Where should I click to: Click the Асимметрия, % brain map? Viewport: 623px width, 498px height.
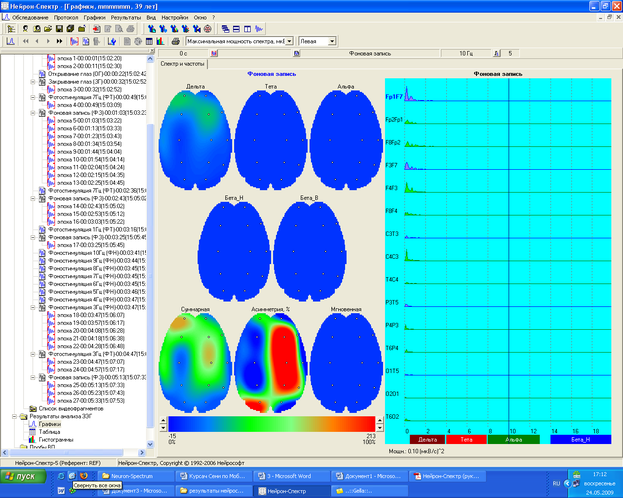[271, 362]
